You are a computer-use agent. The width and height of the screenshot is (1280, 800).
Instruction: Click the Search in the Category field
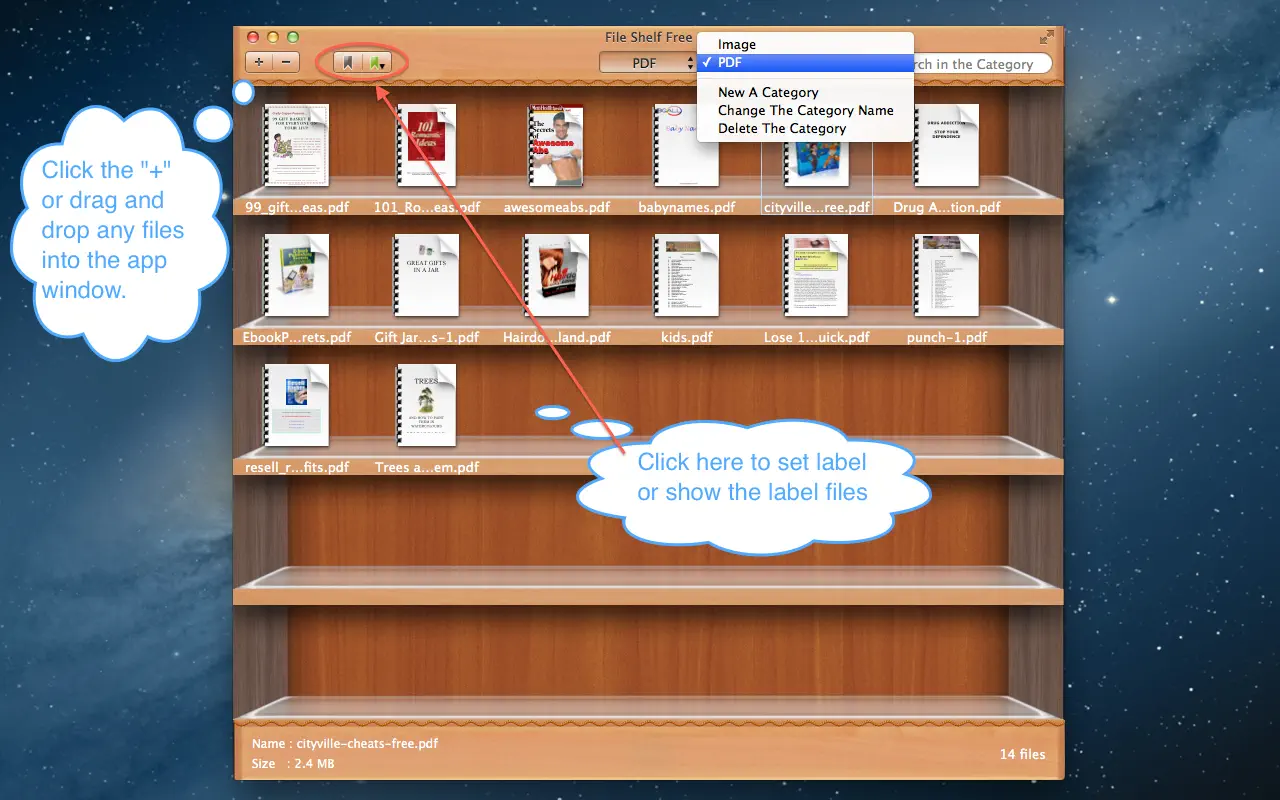coord(980,64)
